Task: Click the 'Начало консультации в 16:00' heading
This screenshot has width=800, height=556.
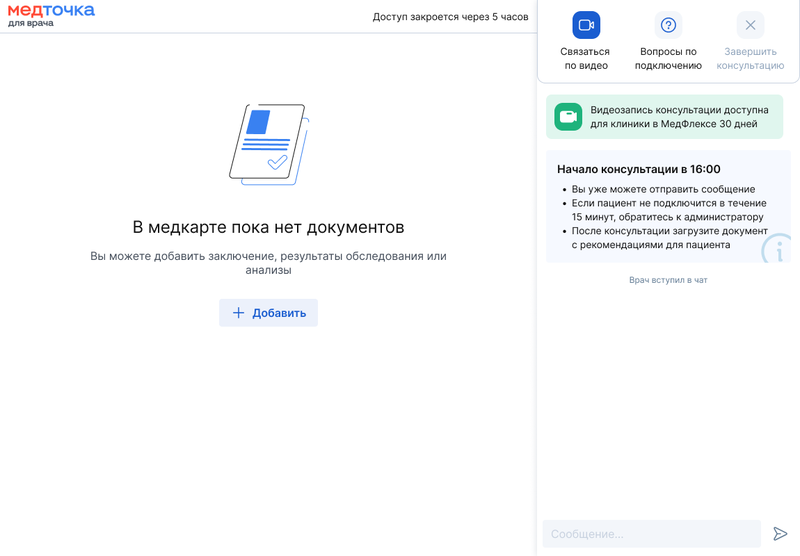Action: click(638, 169)
